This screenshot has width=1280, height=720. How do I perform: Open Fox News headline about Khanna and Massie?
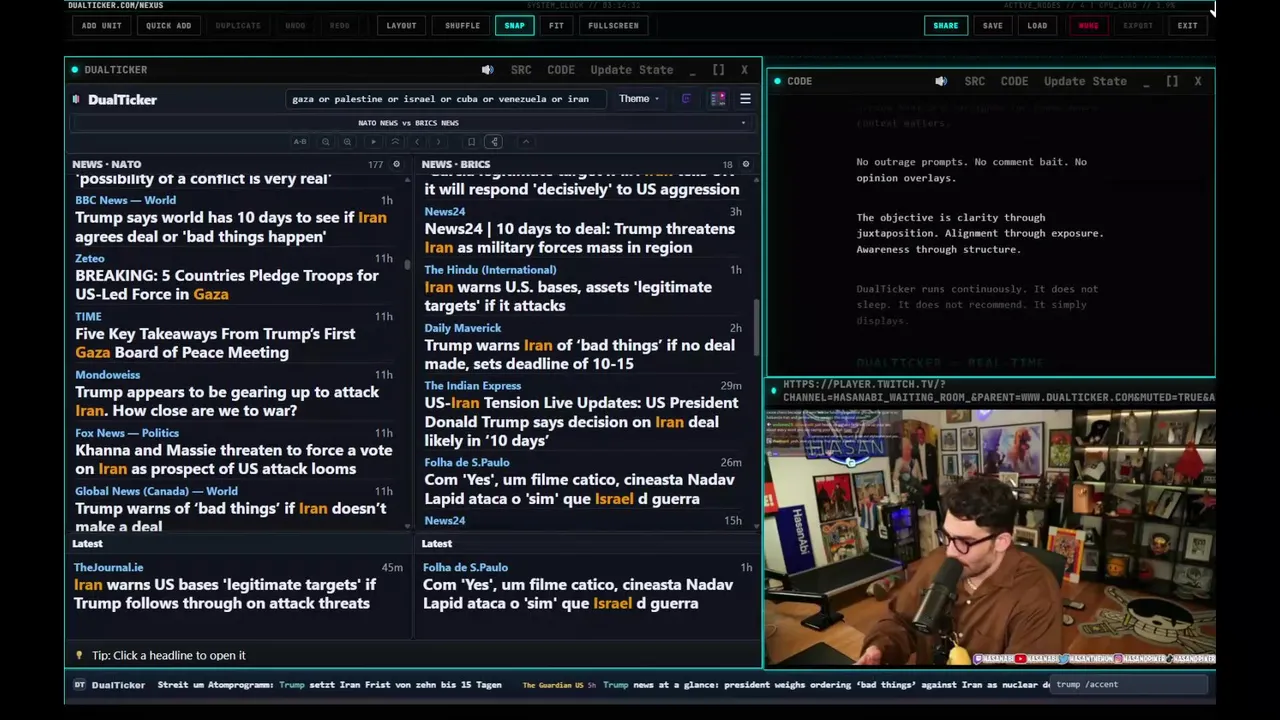point(233,459)
